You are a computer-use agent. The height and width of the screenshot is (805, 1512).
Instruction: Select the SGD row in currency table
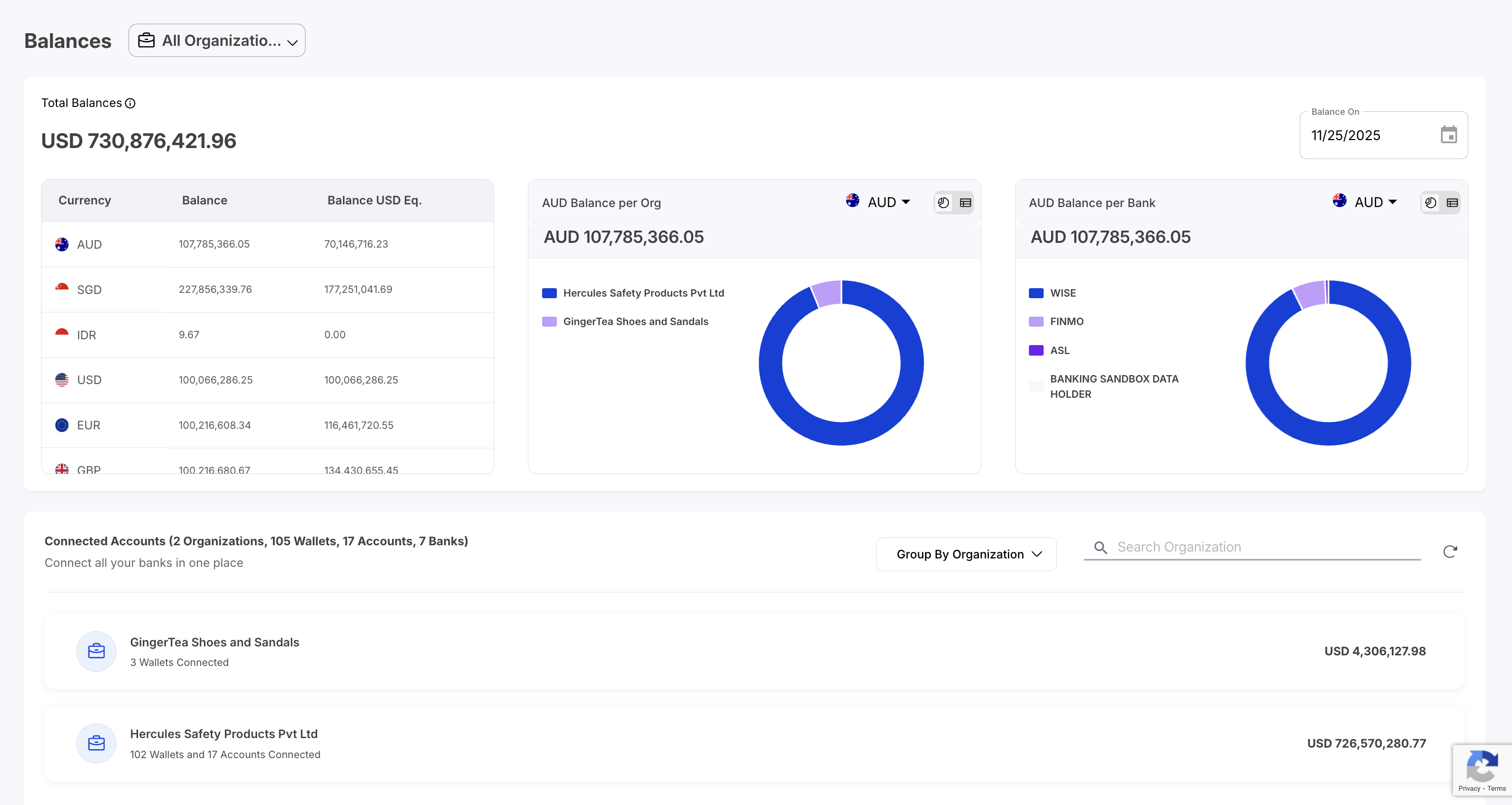click(267, 289)
